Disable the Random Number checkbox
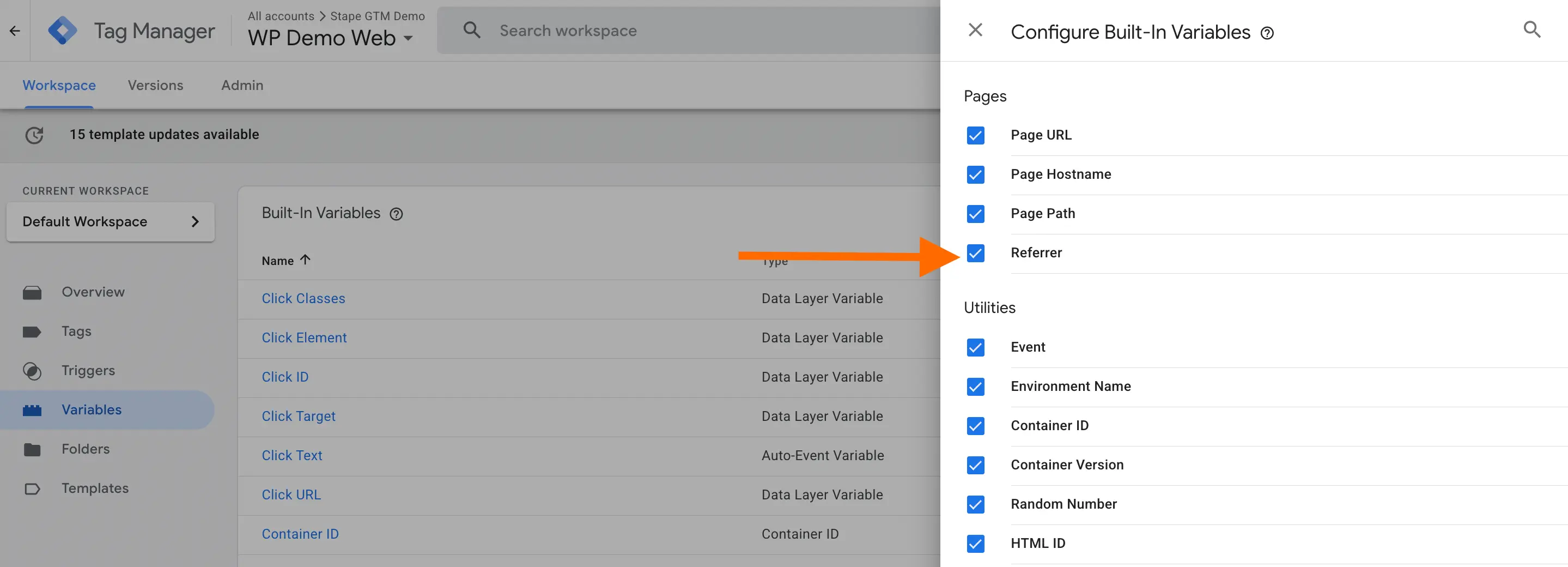The width and height of the screenshot is (1568, 567). 975,504
